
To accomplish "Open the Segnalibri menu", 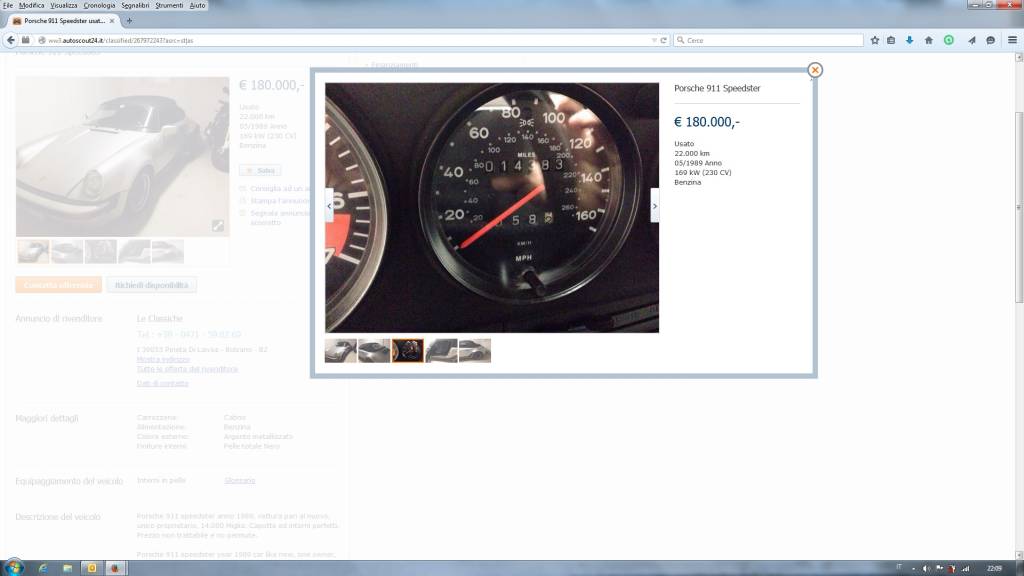I will point(135,5).
